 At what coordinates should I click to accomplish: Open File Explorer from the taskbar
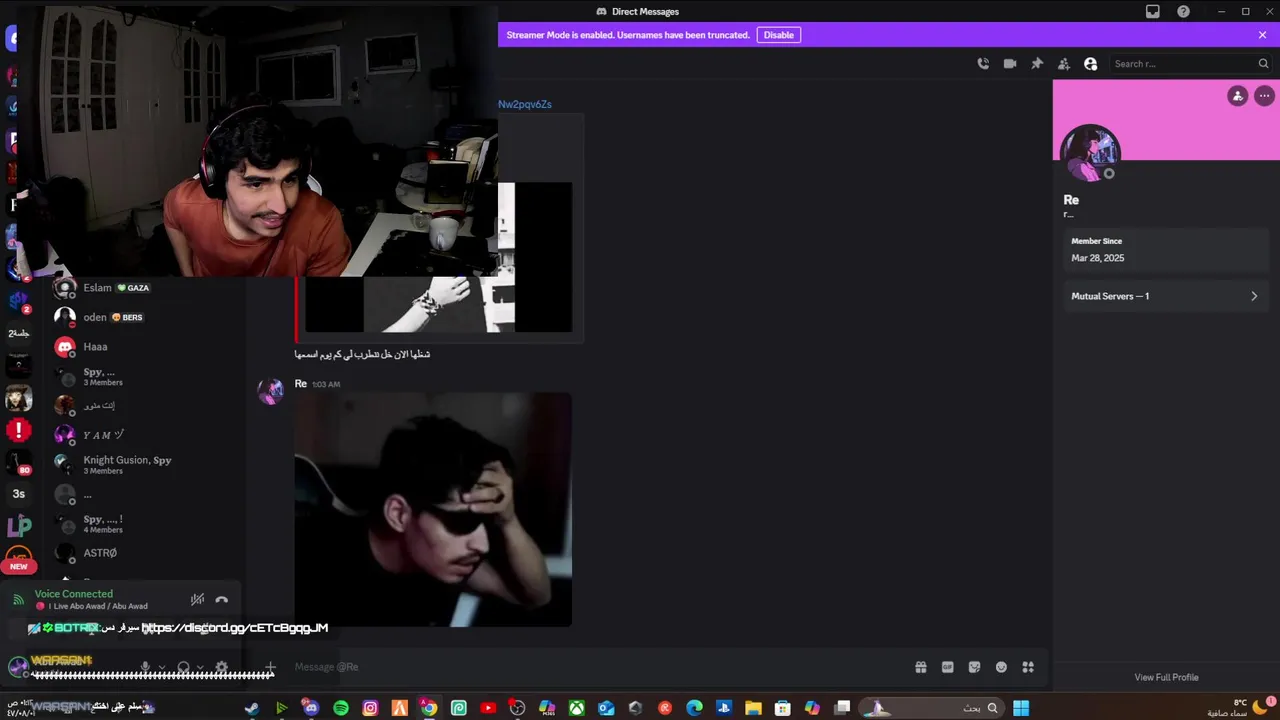point(753,708)
